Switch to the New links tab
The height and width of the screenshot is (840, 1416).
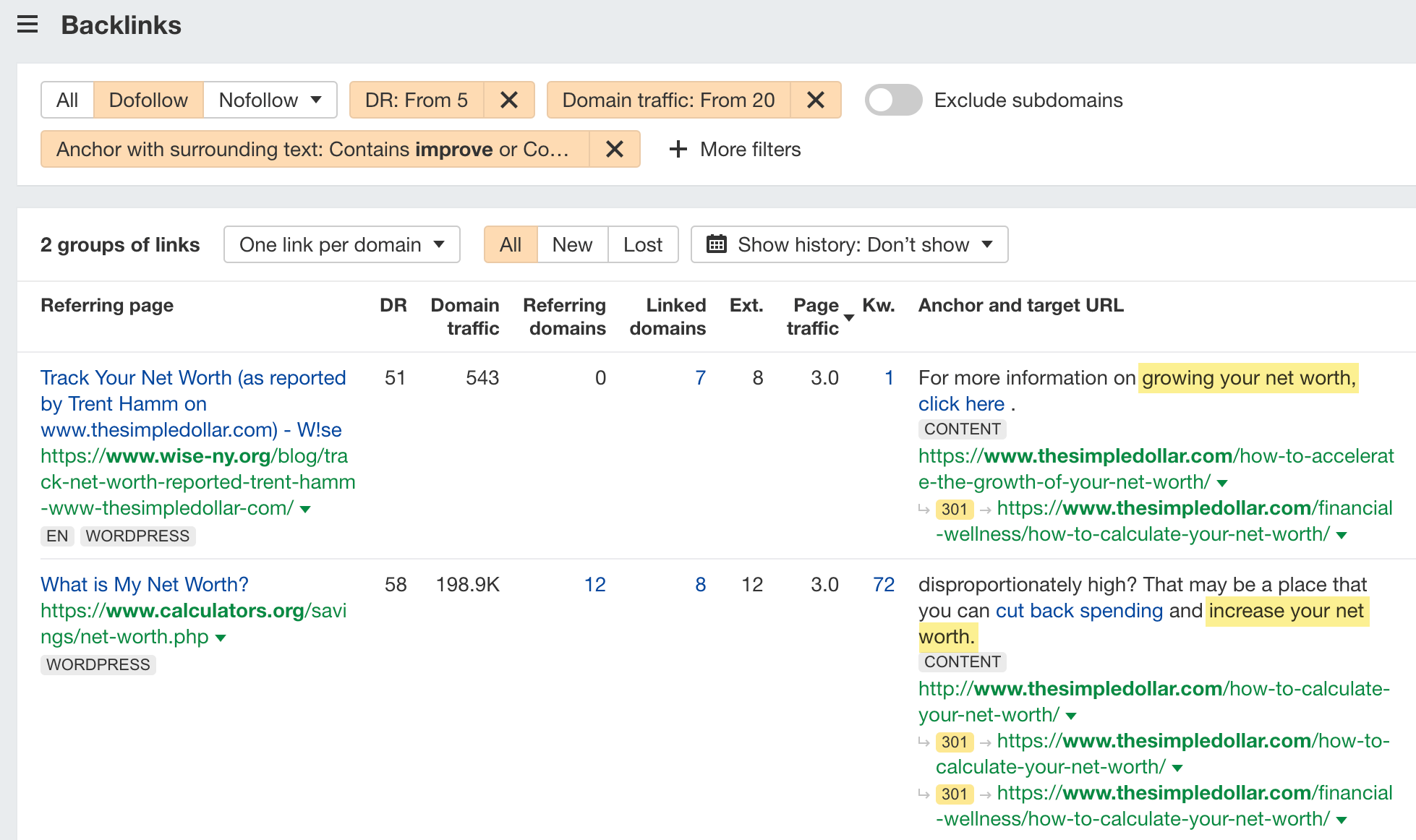coord(571,244)
